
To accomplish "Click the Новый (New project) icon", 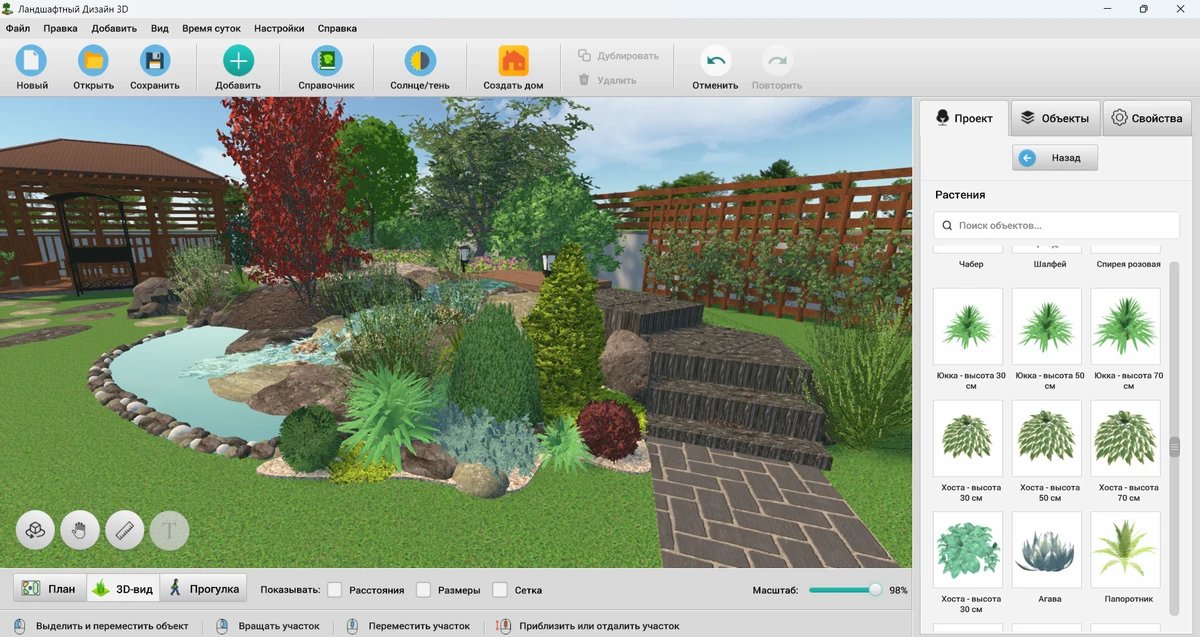I will pyautogui.click(x=32, y=62).
